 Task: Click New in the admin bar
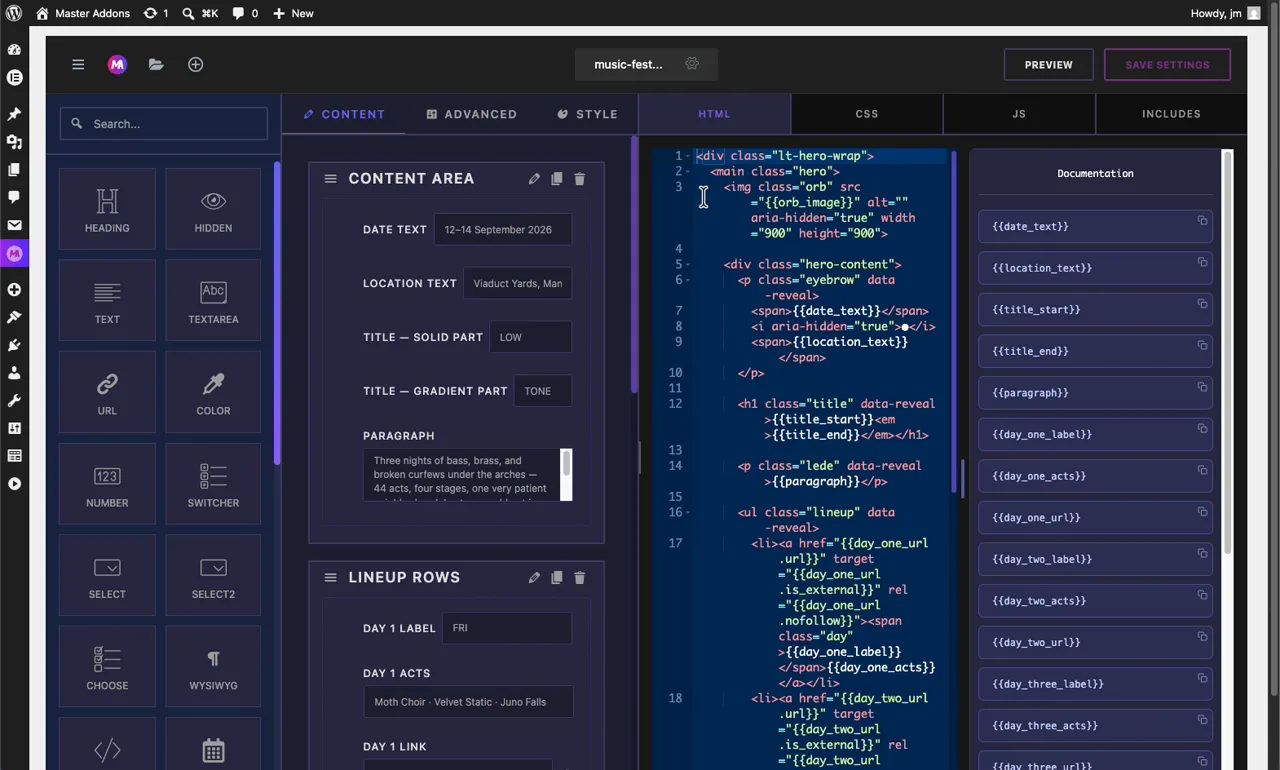[293, 13]
